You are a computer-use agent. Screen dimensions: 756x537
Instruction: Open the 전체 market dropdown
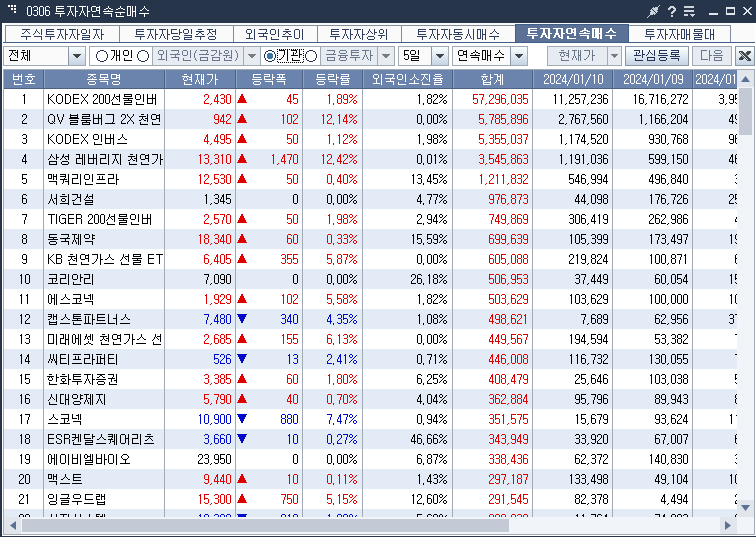coord(77,56)
